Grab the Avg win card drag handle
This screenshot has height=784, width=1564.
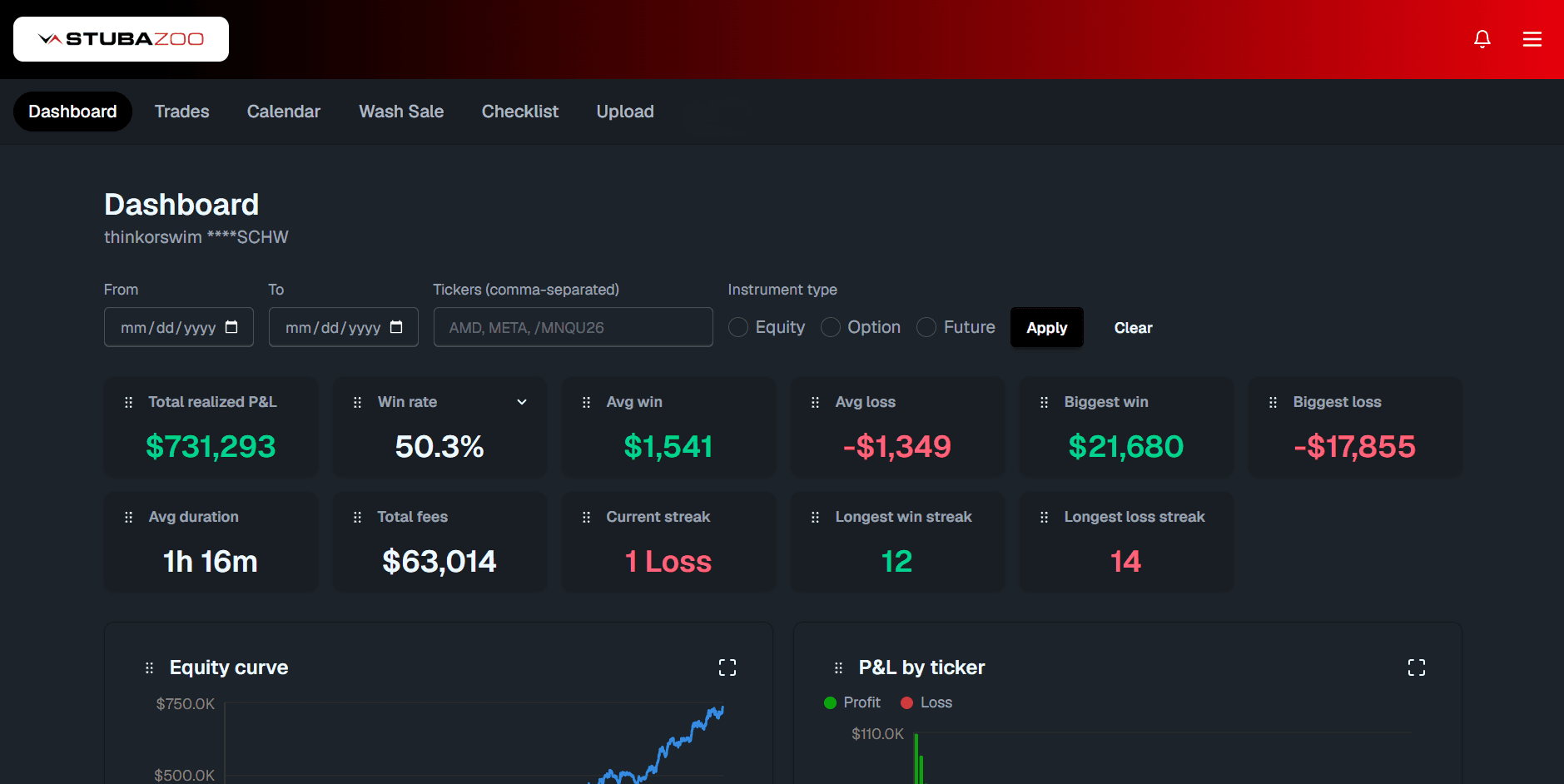(x=586, y=402)
